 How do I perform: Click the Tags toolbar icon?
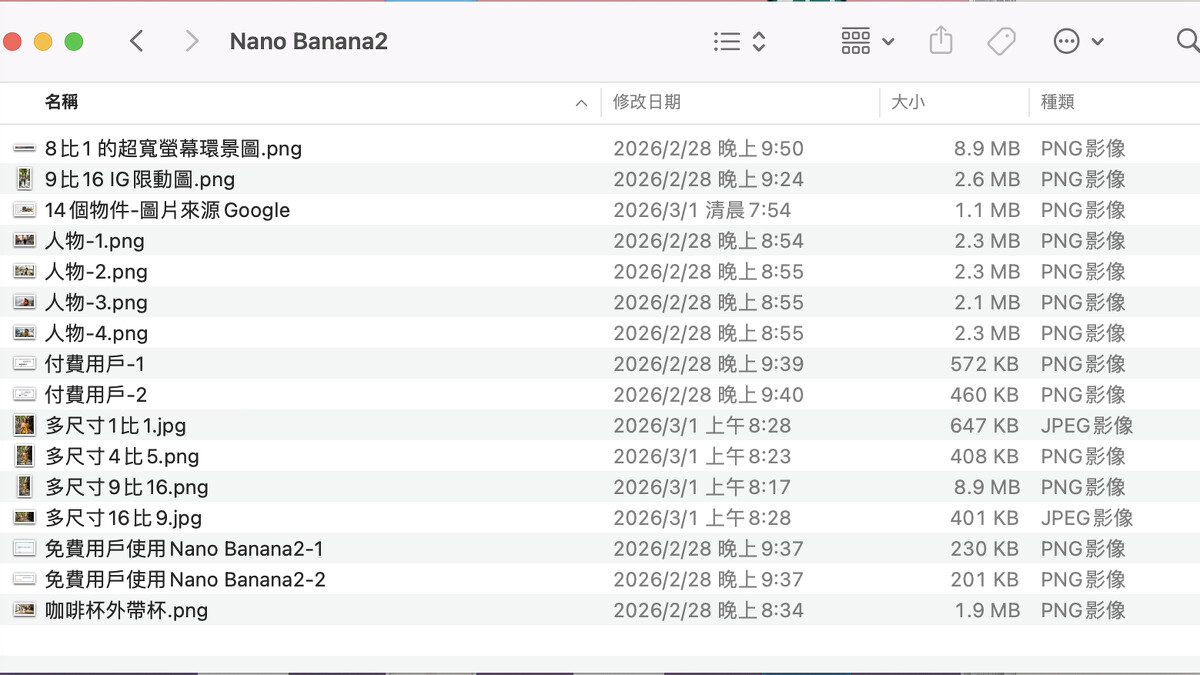click(x=1000, y=41)
